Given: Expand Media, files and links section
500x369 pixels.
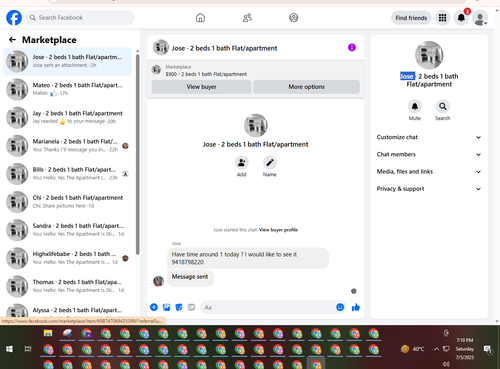Looking at the screenshot, I should coord(429,172).
